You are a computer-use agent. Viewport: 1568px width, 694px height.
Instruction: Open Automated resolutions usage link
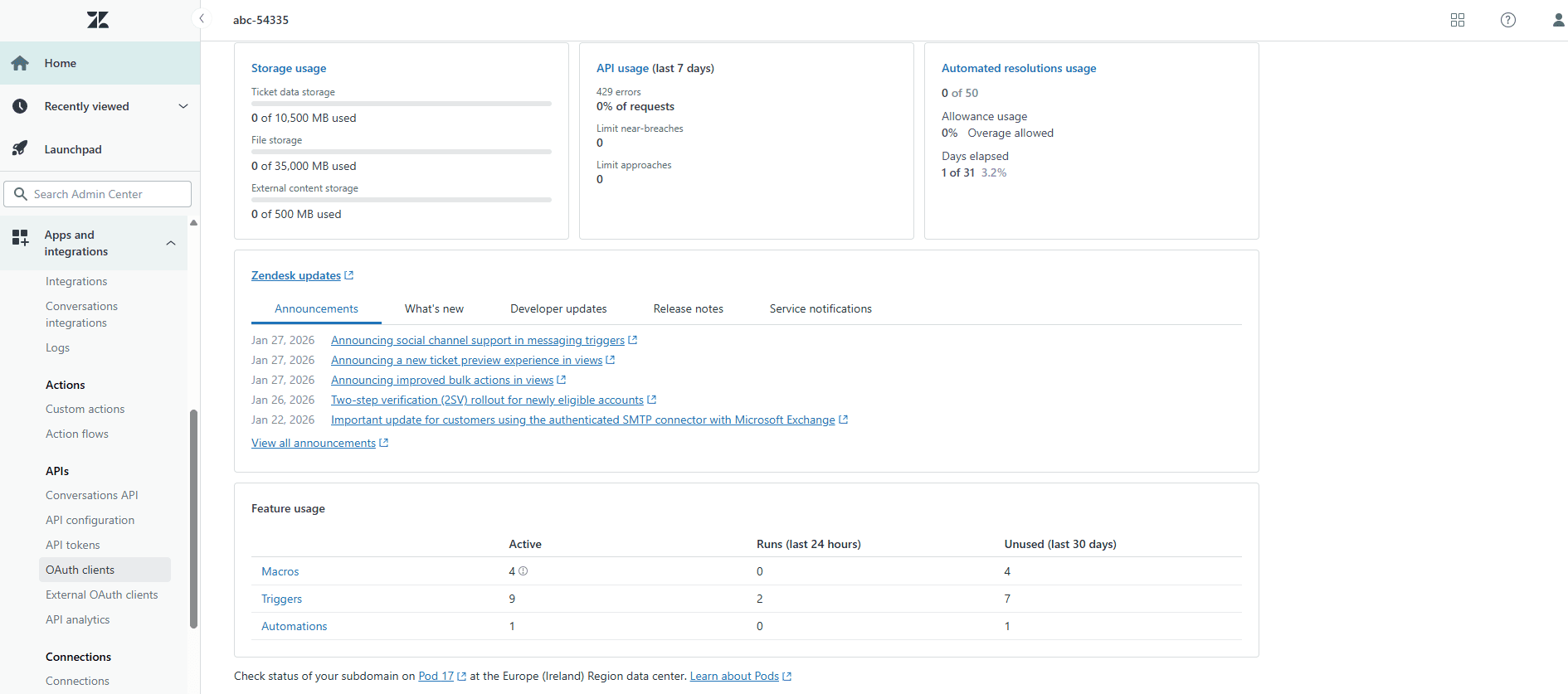[1019, 68]
